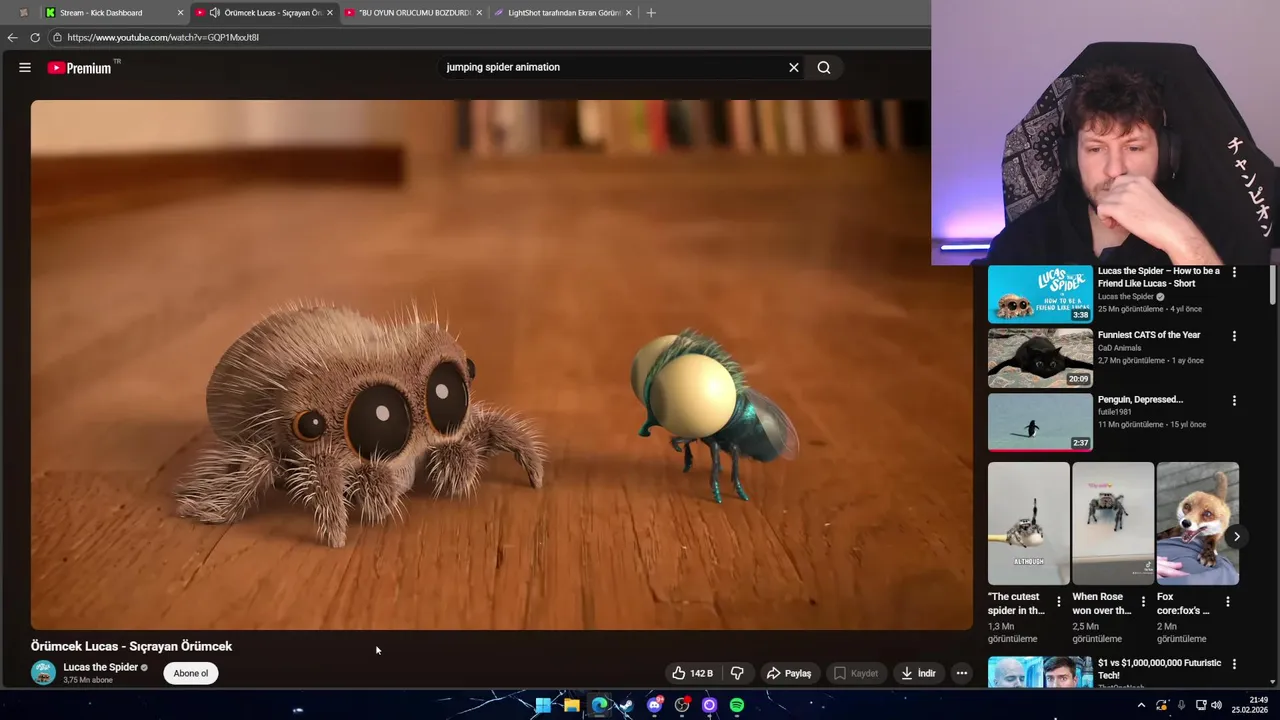Close the 'Stream - Kick Dashboard' tab
The image size is (1280, 720).
coord(181,13)
